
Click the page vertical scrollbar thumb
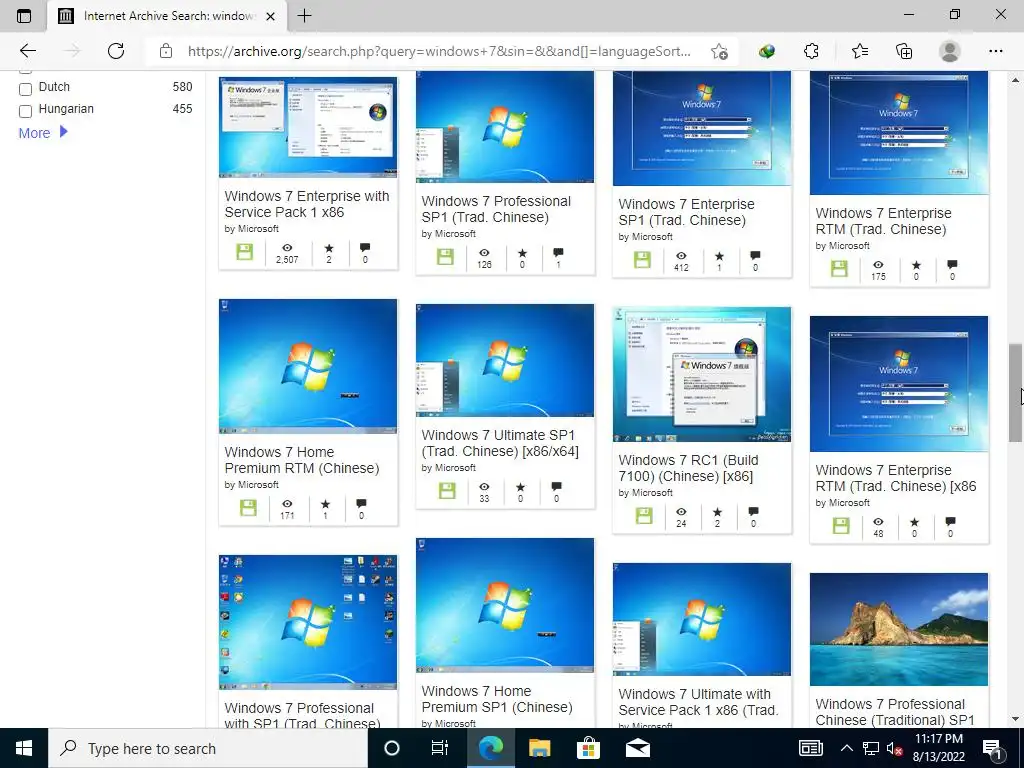pos(1015,392)
